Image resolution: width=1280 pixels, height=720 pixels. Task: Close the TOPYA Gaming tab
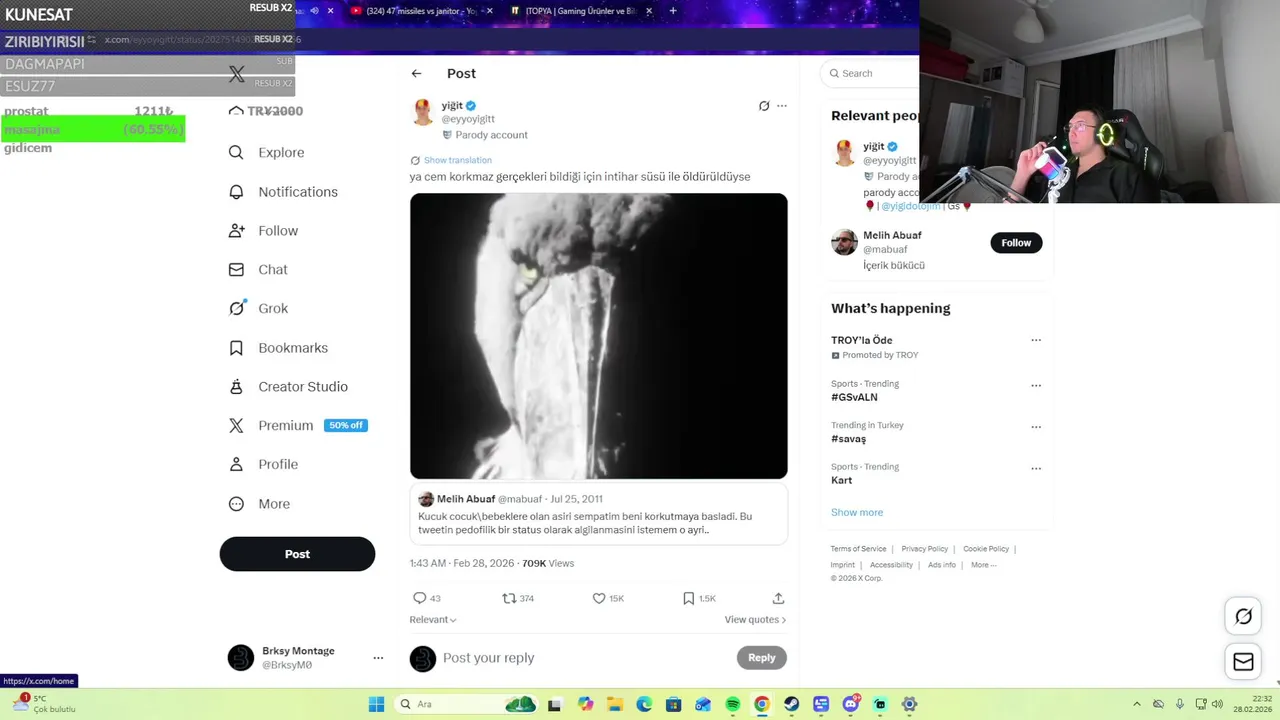(649, 11)
